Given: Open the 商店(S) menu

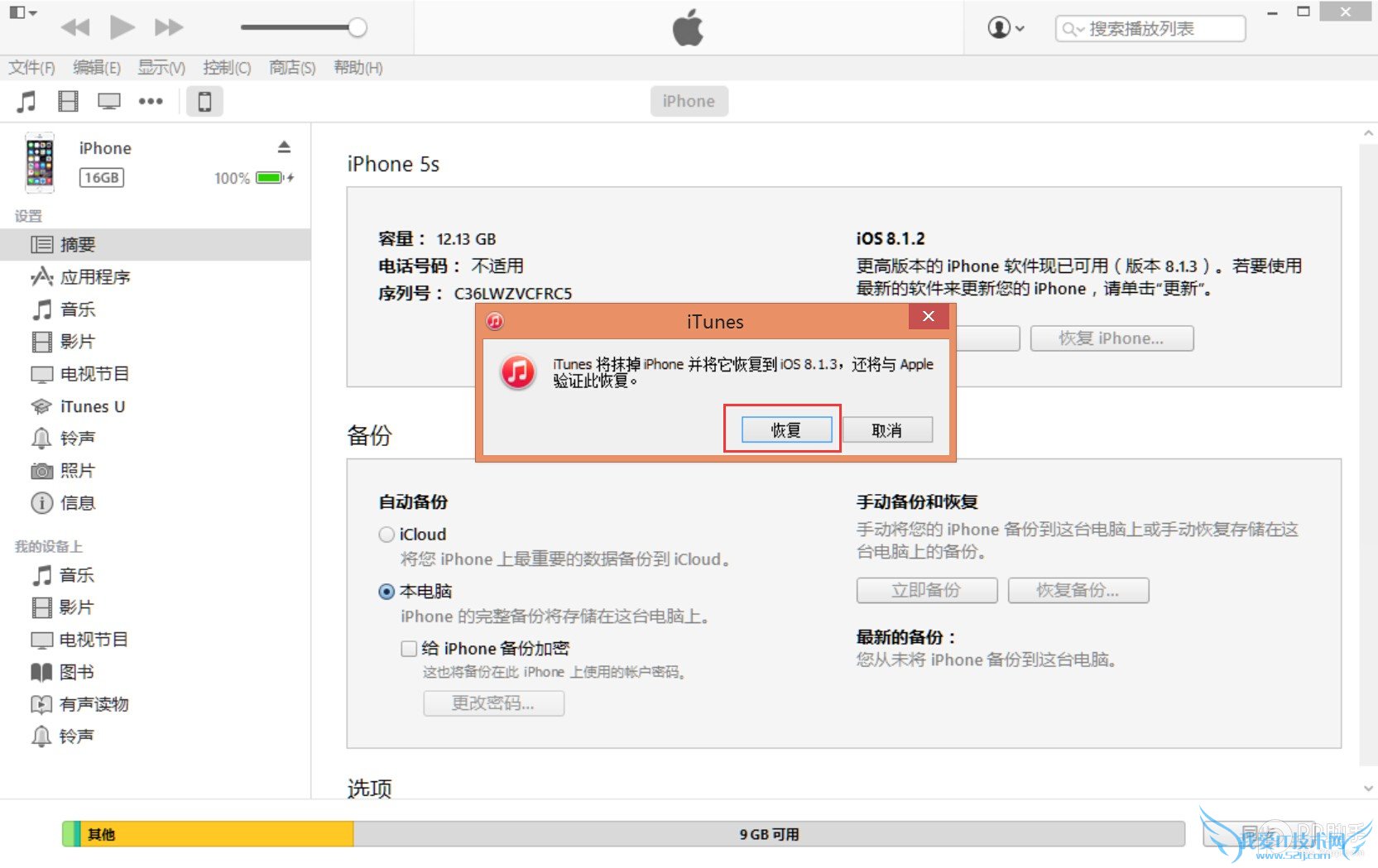Looking at the screenshot, I should click(x=292, y=68).
